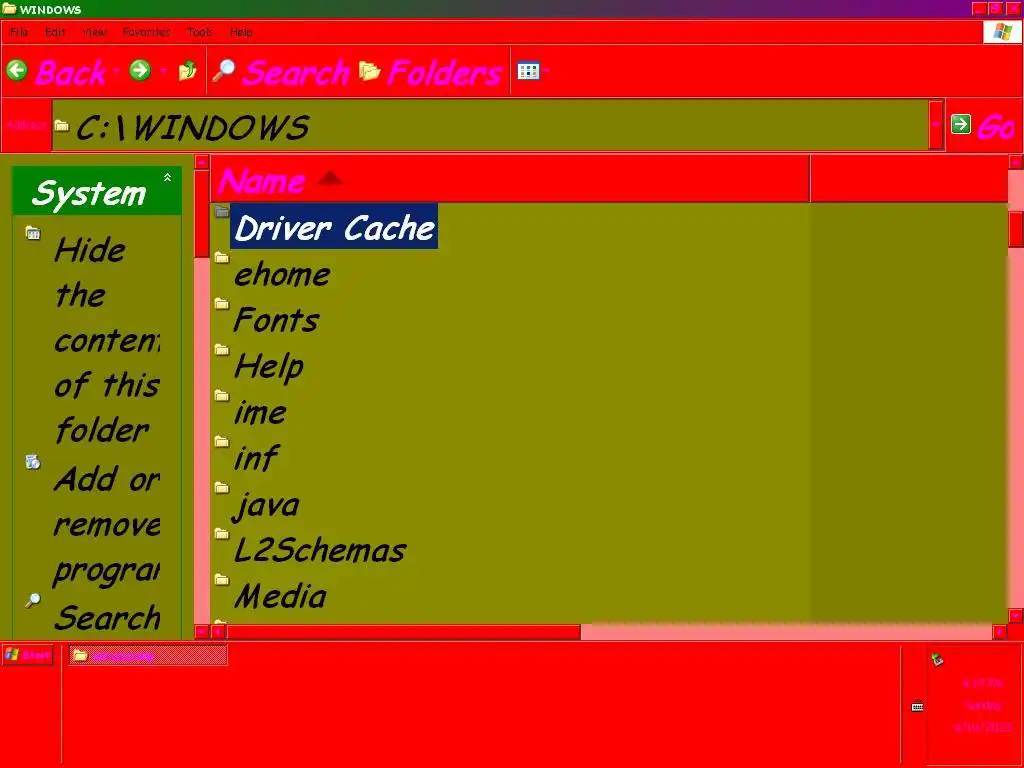Open the Back button history dropdown arrow
Screen dimensions: 1024x768
click(116, 71)
